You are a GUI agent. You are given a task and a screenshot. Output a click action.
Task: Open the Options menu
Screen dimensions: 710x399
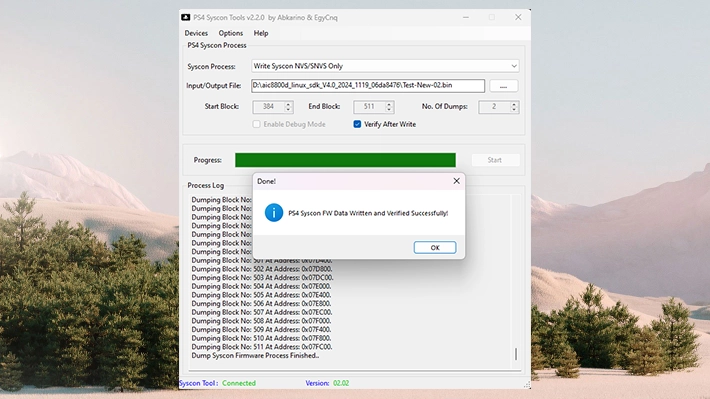point(230,33)
